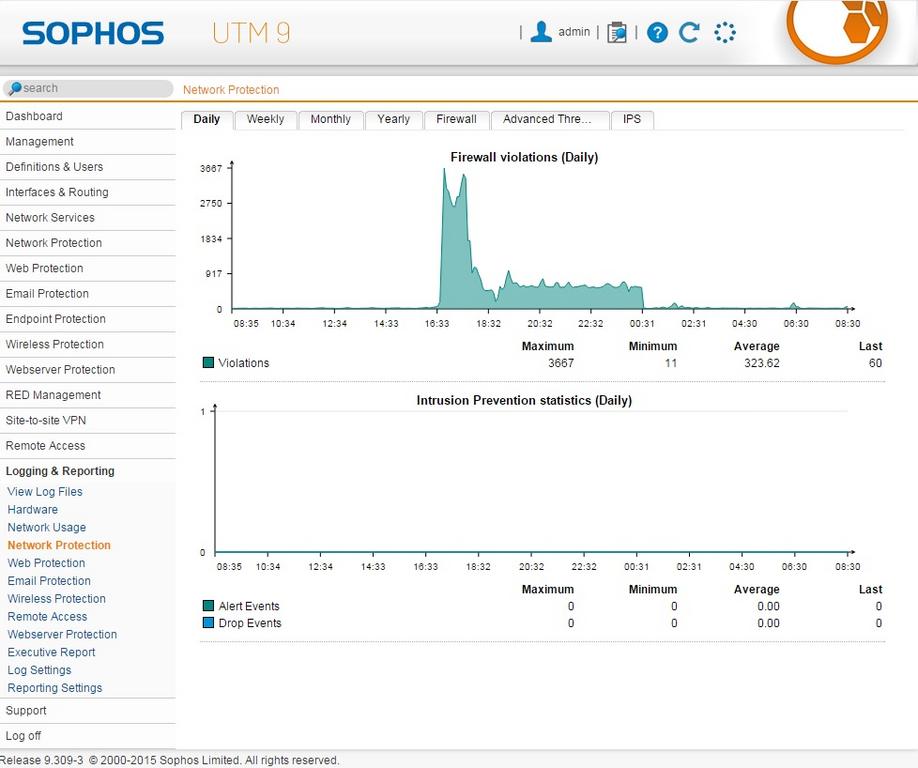This screenshot has height=768, width=918.
Task: Click the admin username text
Action: point(574,32)
